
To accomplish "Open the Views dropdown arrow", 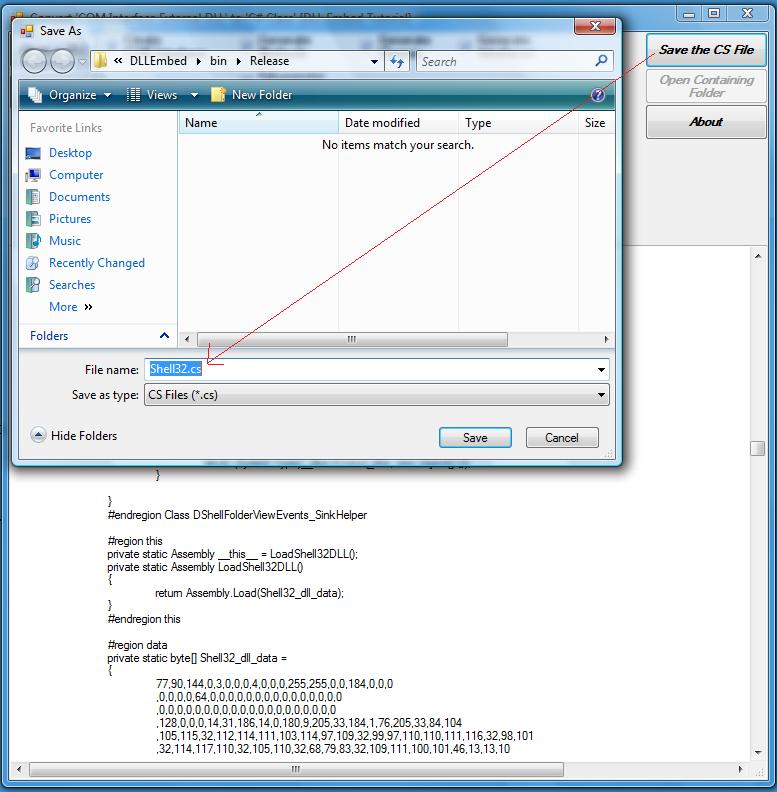I will [x=194, y=95].
